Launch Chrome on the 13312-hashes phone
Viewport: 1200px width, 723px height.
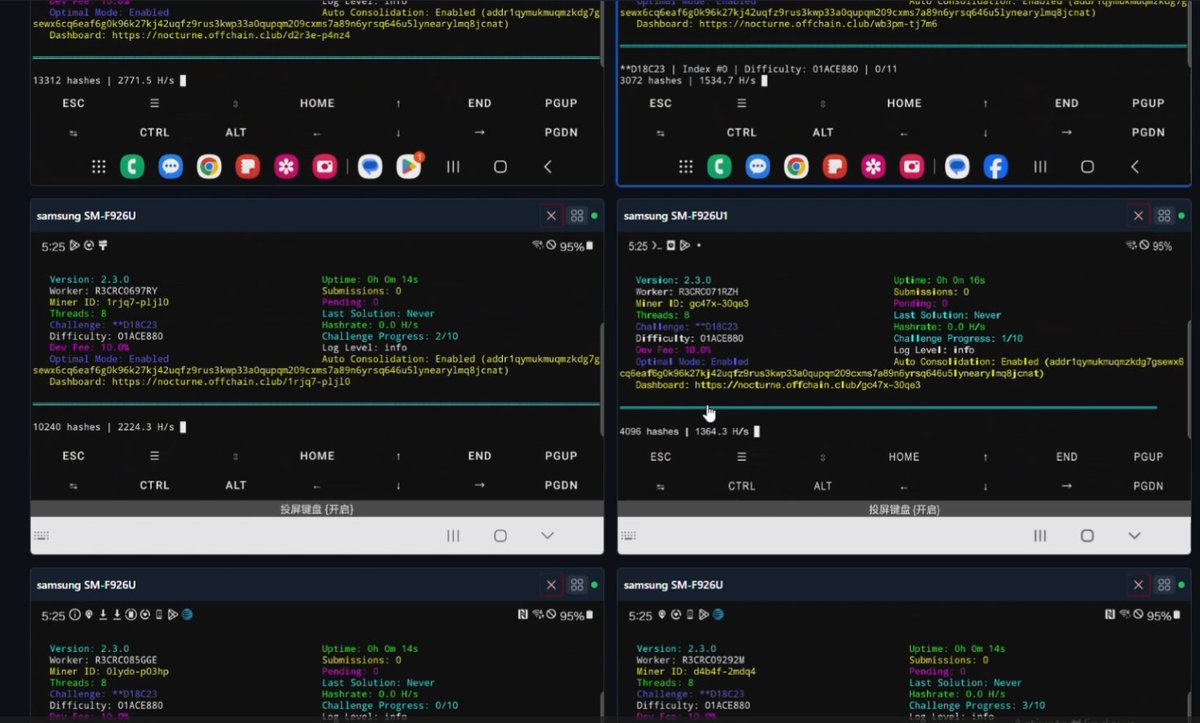click(209, 167)
